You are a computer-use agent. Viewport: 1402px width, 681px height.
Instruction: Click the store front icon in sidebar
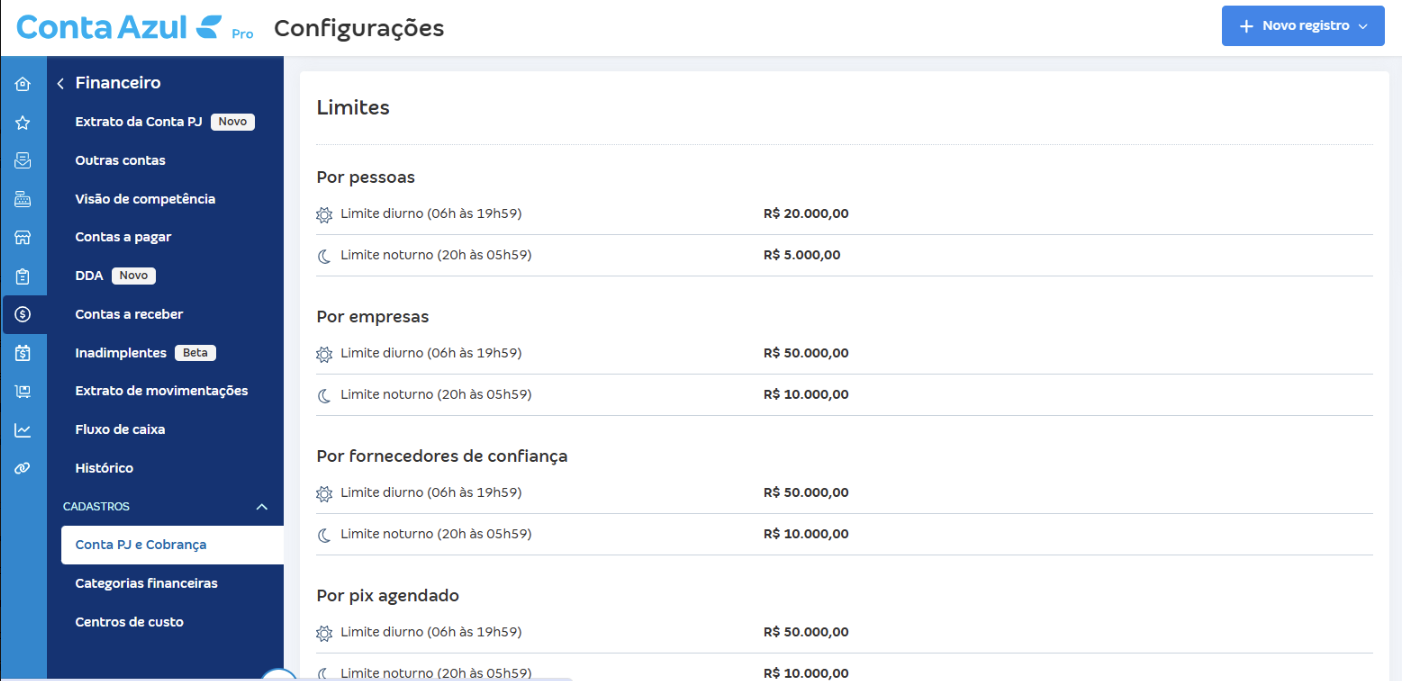tap(23, 238)
